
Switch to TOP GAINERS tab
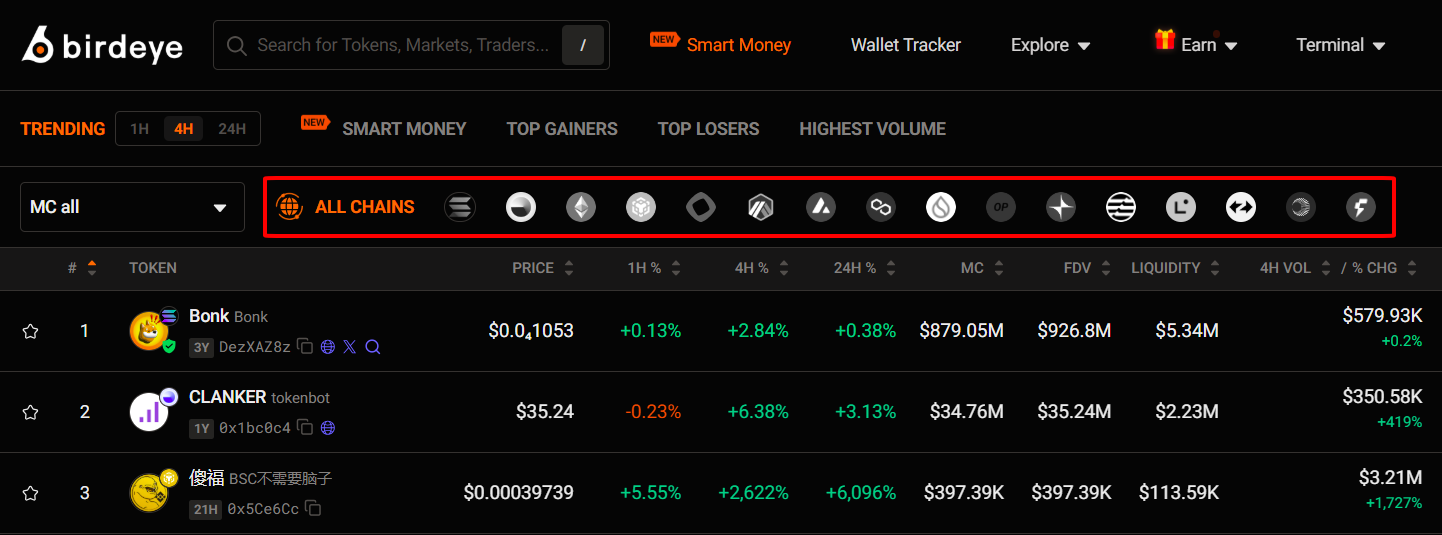point(562,129)
